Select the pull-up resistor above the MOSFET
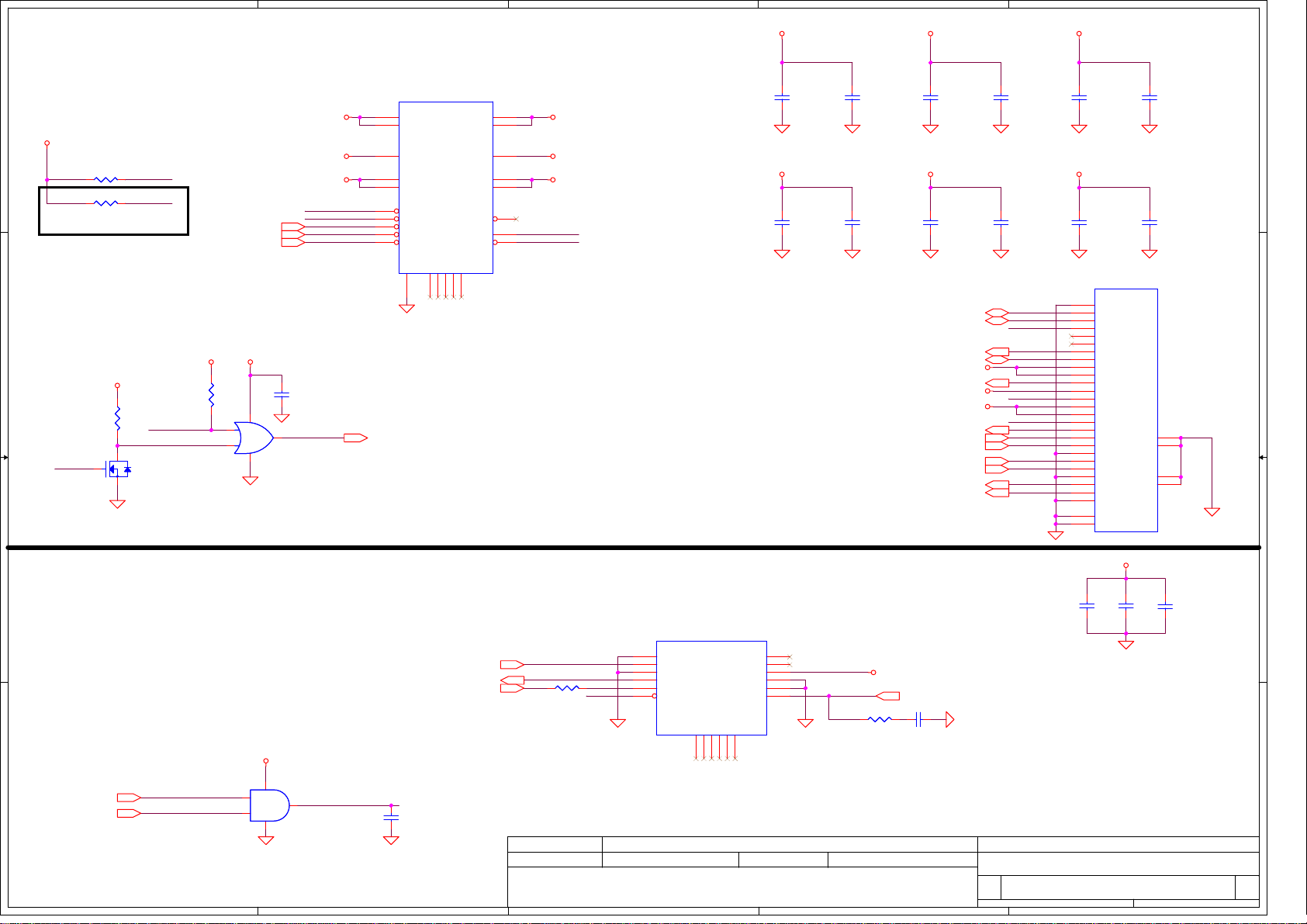The width and height of the screenshot is (1307, 924). click(117, 418)
